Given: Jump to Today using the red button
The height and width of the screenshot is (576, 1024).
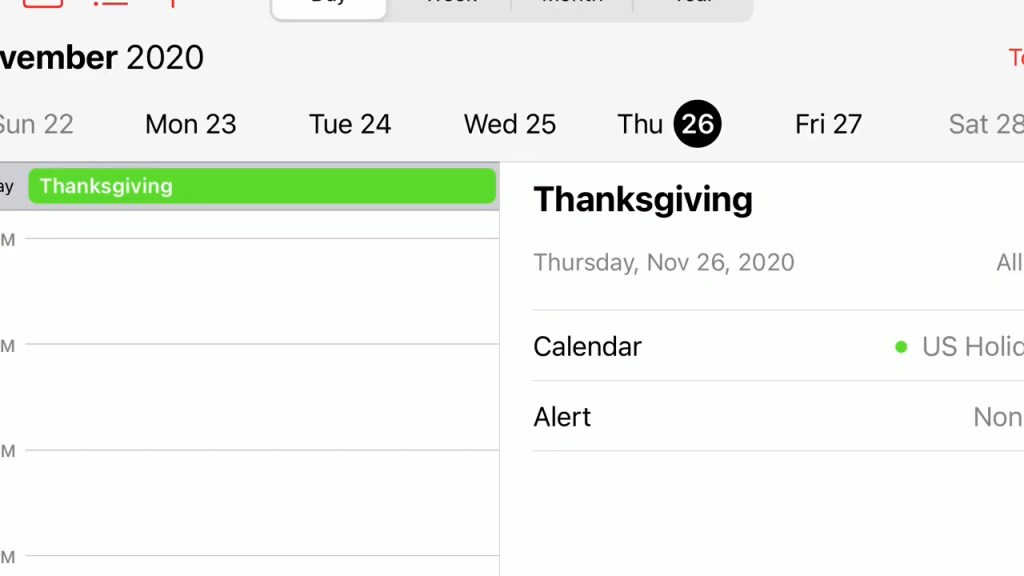Looking at the screenshot, I should 1015,58.
